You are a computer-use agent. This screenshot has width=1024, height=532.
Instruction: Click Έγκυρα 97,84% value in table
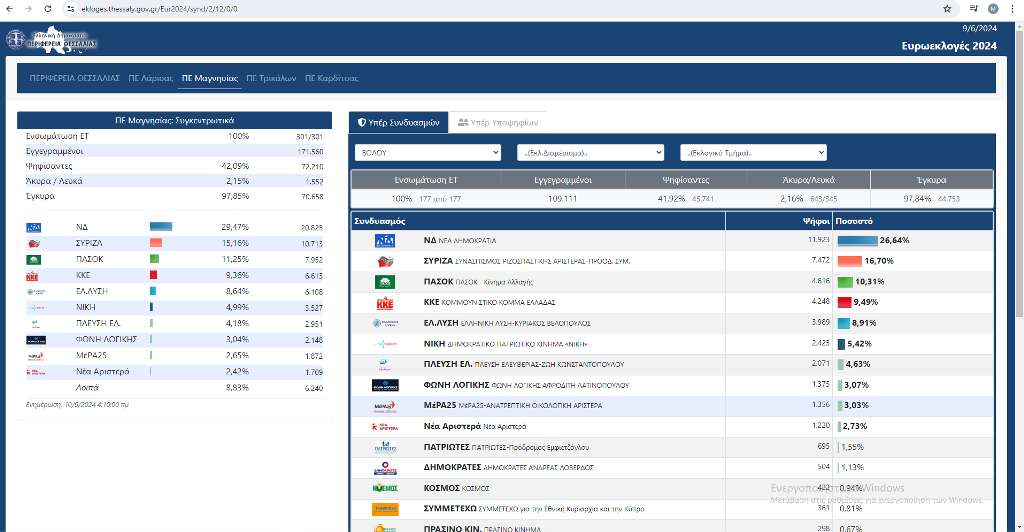(916, 198)
